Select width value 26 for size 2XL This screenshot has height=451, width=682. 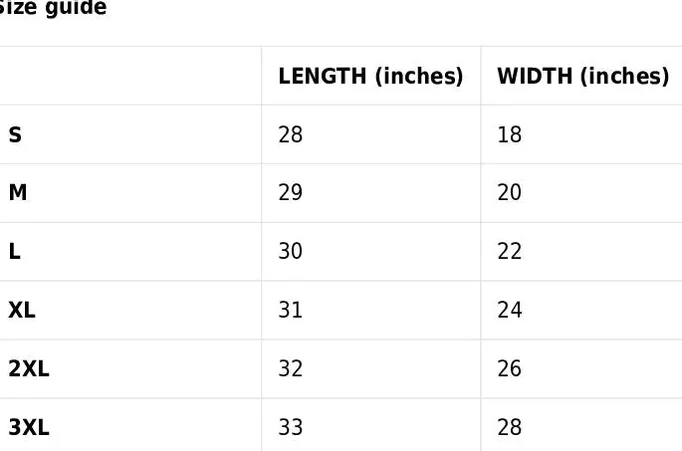click(x=509, y=368)
